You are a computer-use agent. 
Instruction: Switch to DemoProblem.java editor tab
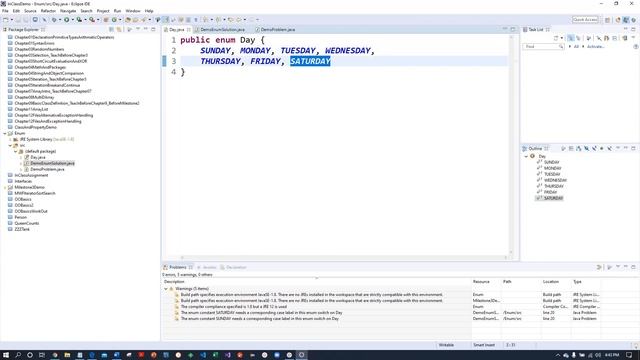coord(278,30)
